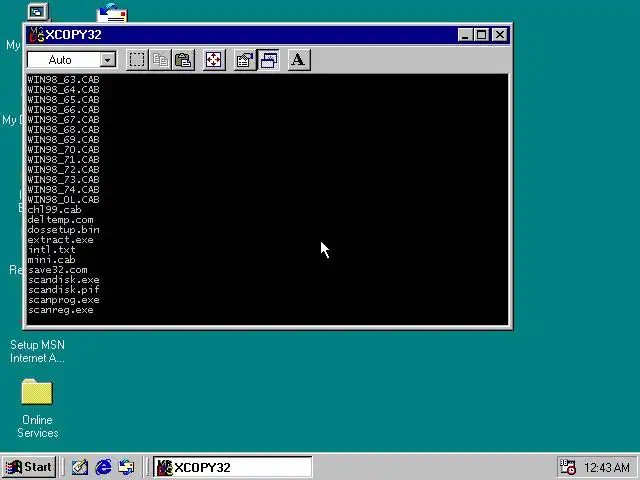The width and height of the screenshot is (640, 480).
Task: Click the Copy toolbar icon
Action: tap(160, 60)
